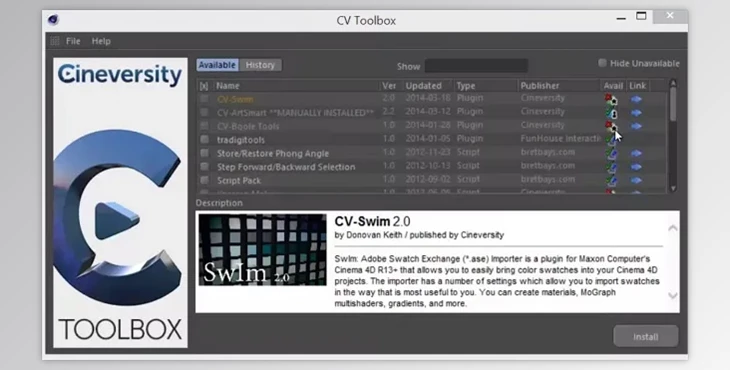Click CV-Boole Tools availability status icon

(x=610, y=126)
